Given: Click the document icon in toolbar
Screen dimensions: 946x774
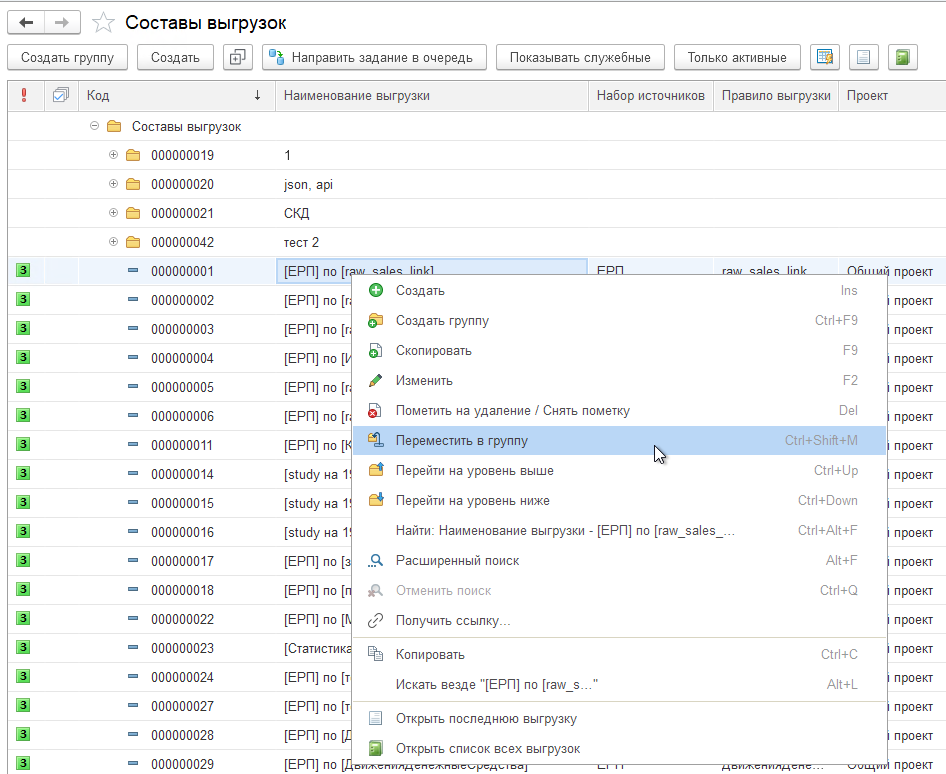Looking at the screenshot, I should (x=864, y=57).
